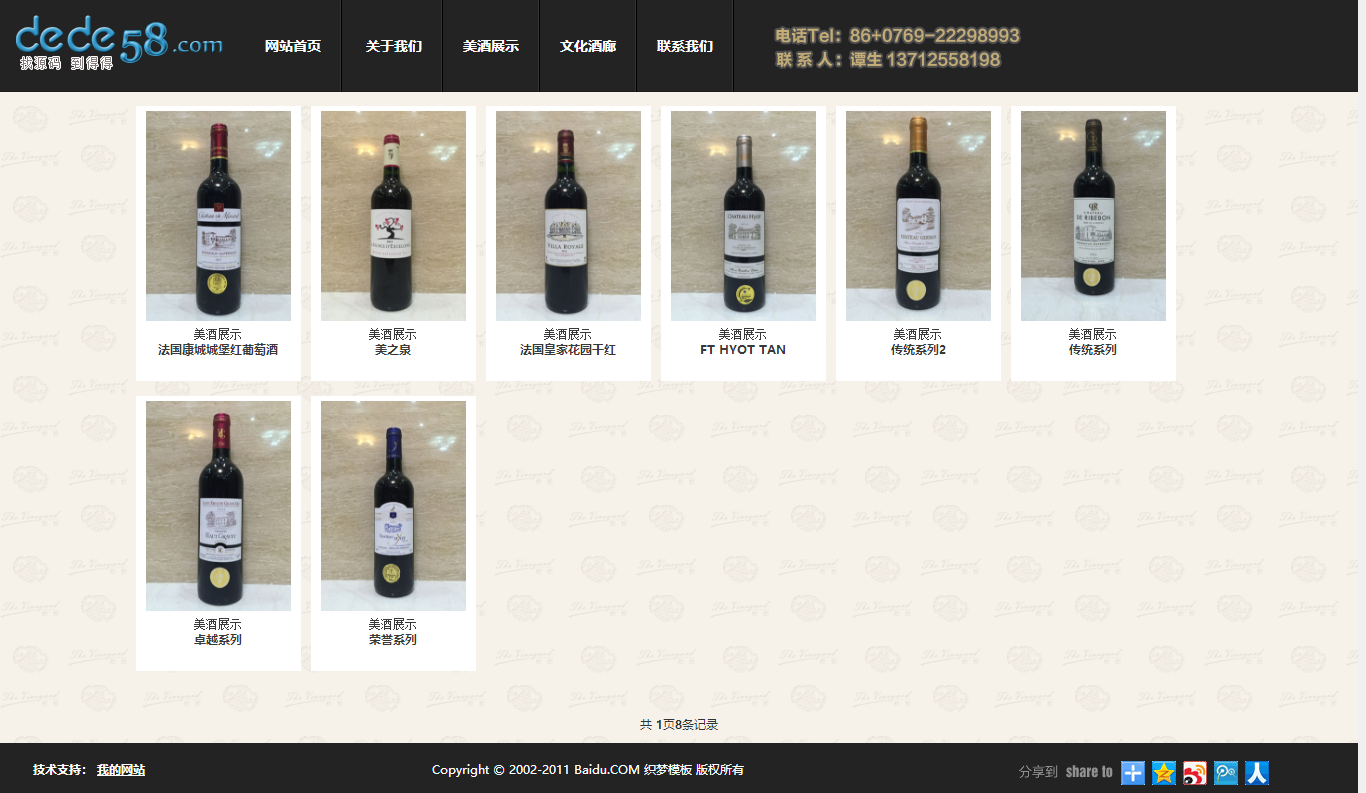The height and width of the screenshot is (793, 1366).
Task: Click the dede58.com logo
Action: click(119, 42)
